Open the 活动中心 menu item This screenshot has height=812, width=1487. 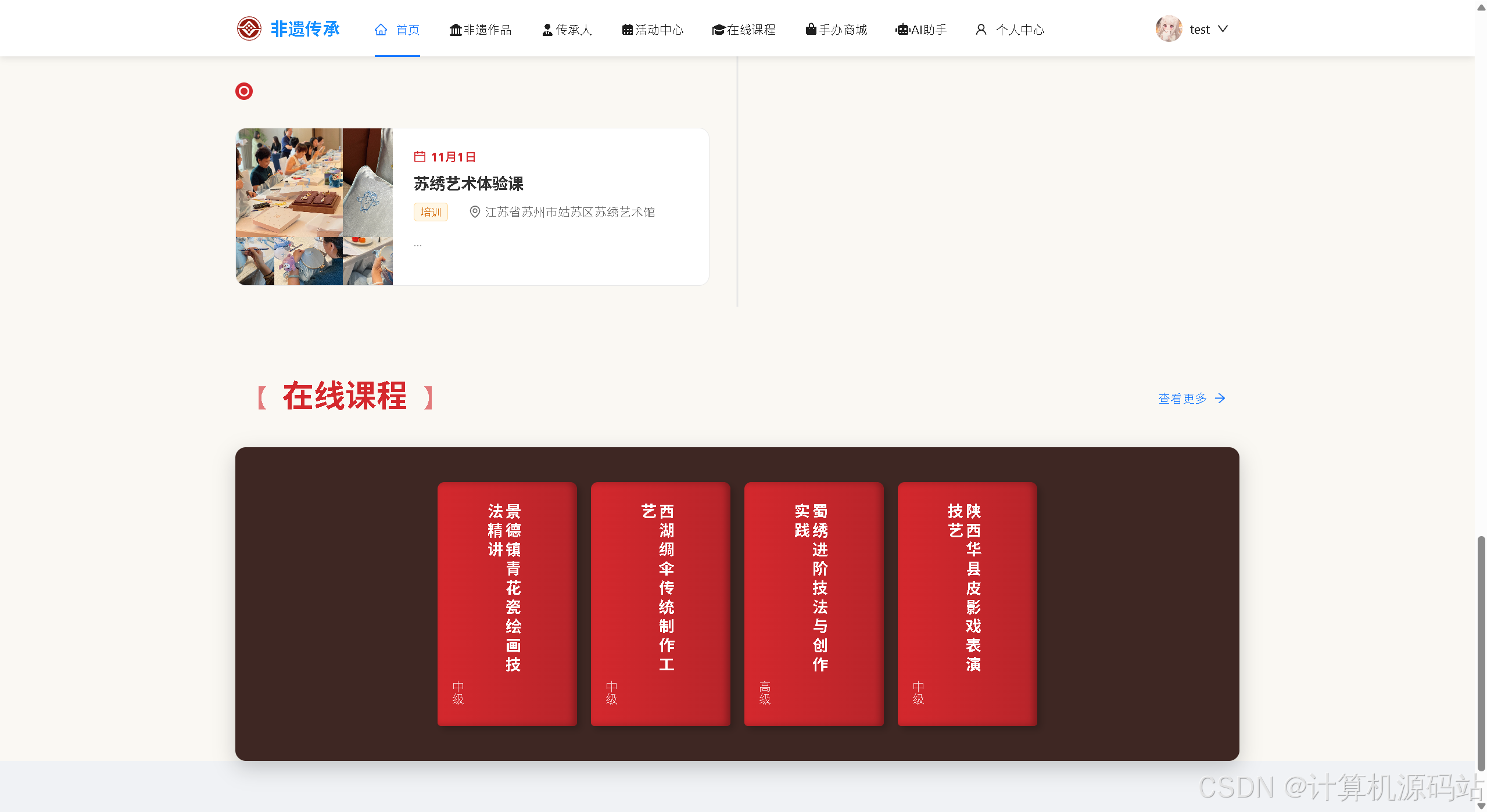tap(659, 30)
